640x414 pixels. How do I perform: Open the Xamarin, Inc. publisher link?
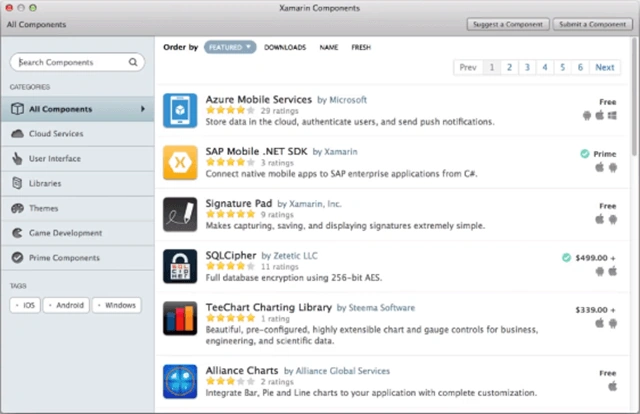tap(315, 204)
